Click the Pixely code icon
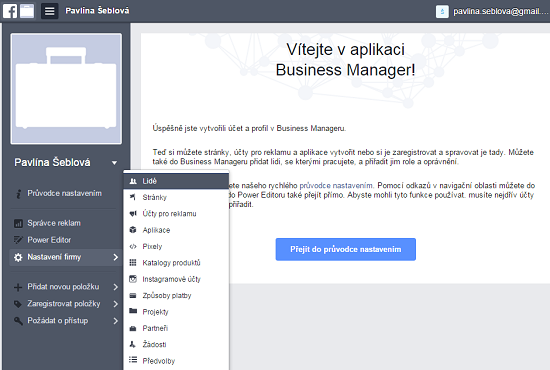 133,247
